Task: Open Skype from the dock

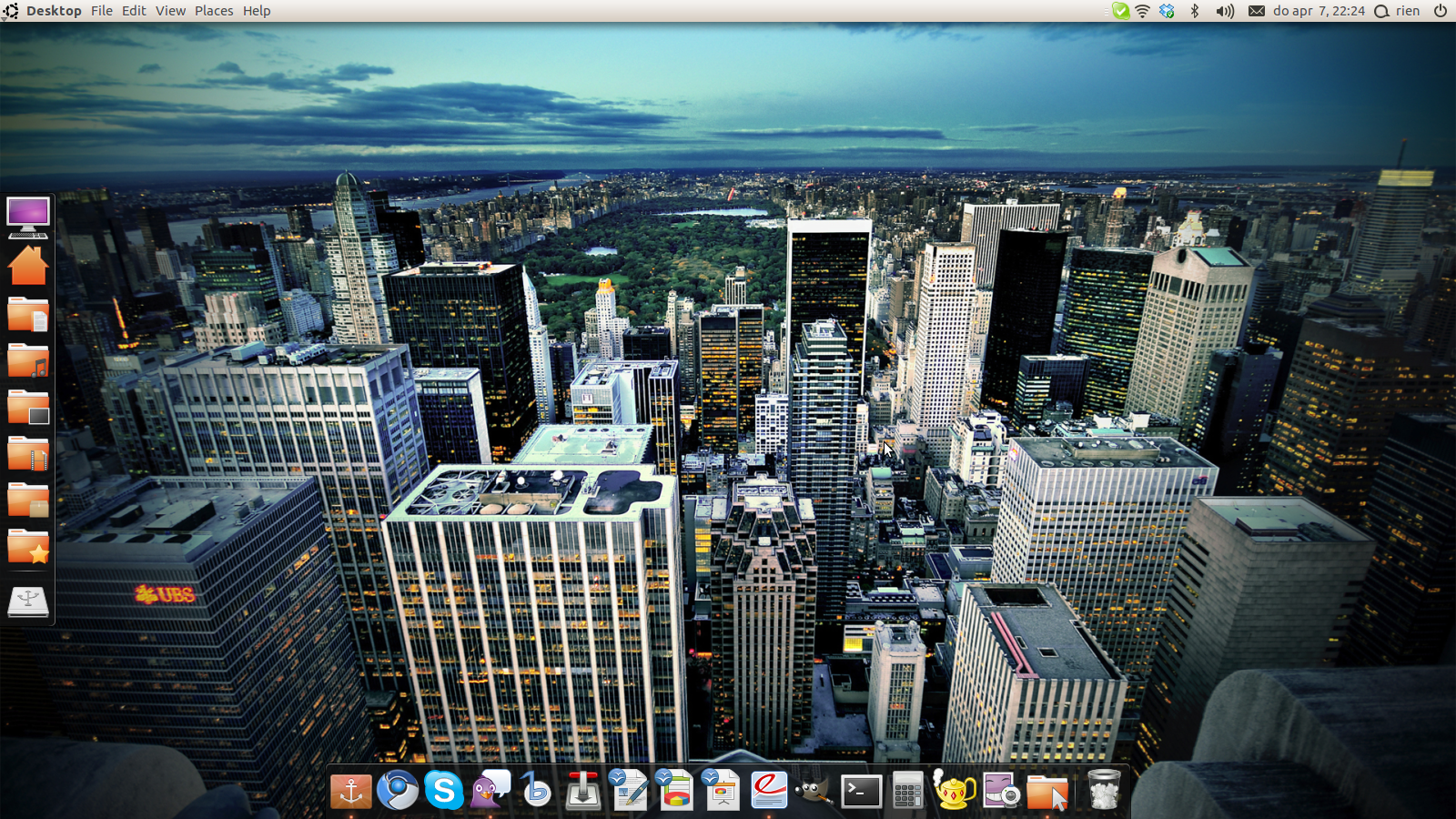Action: 444,790
